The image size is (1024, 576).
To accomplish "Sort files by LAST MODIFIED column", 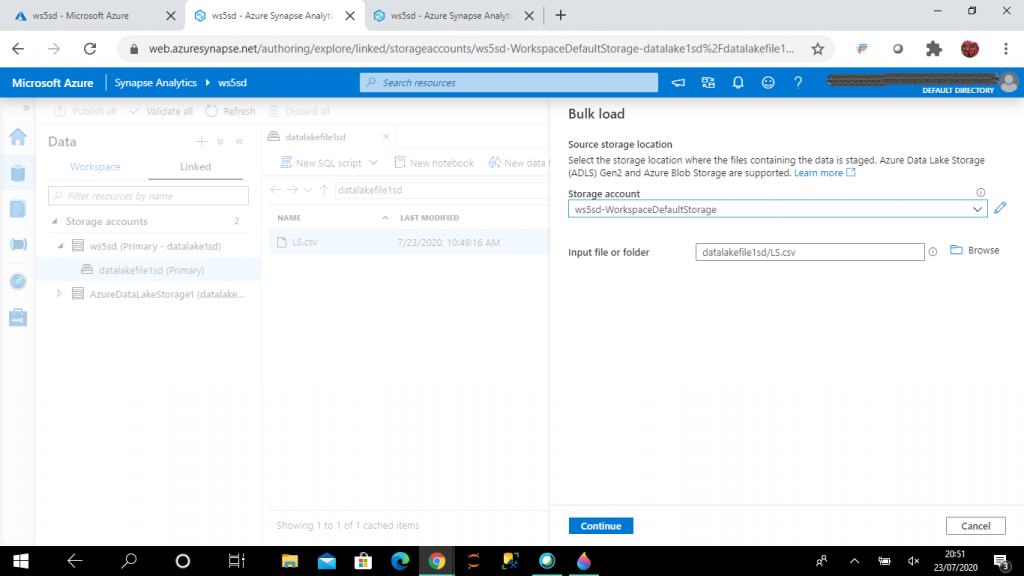I will point(429,217).
